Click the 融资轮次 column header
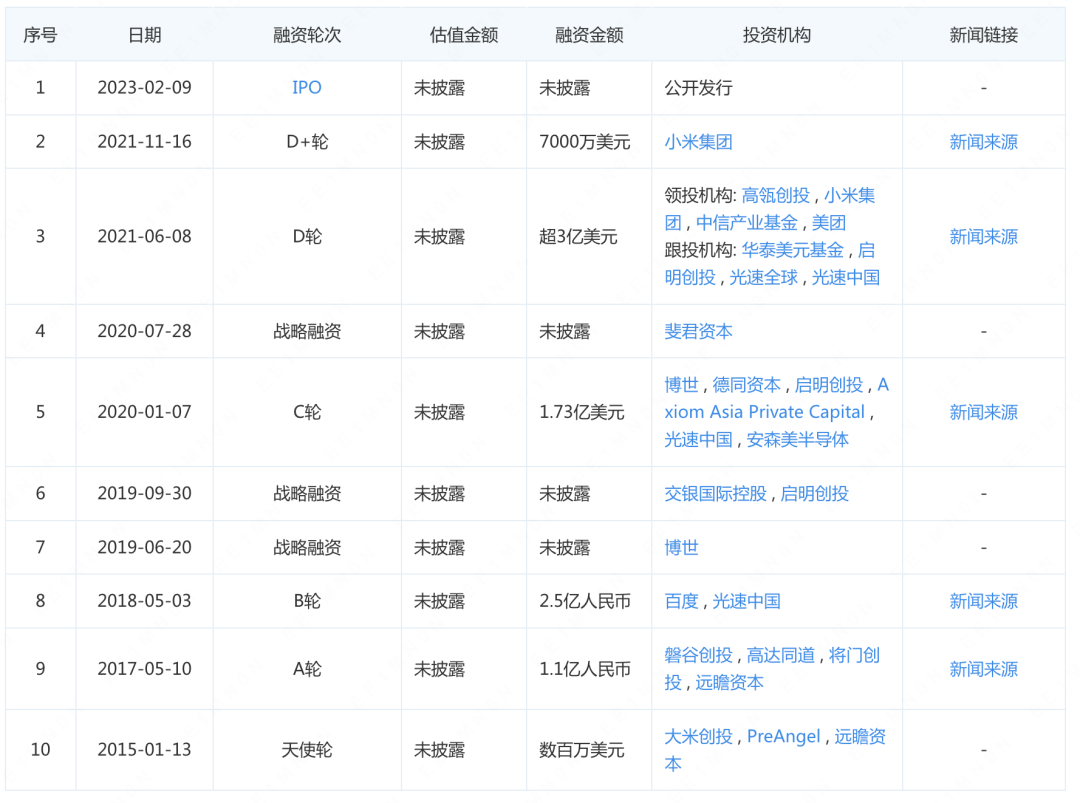 click(x=307, y=35)
